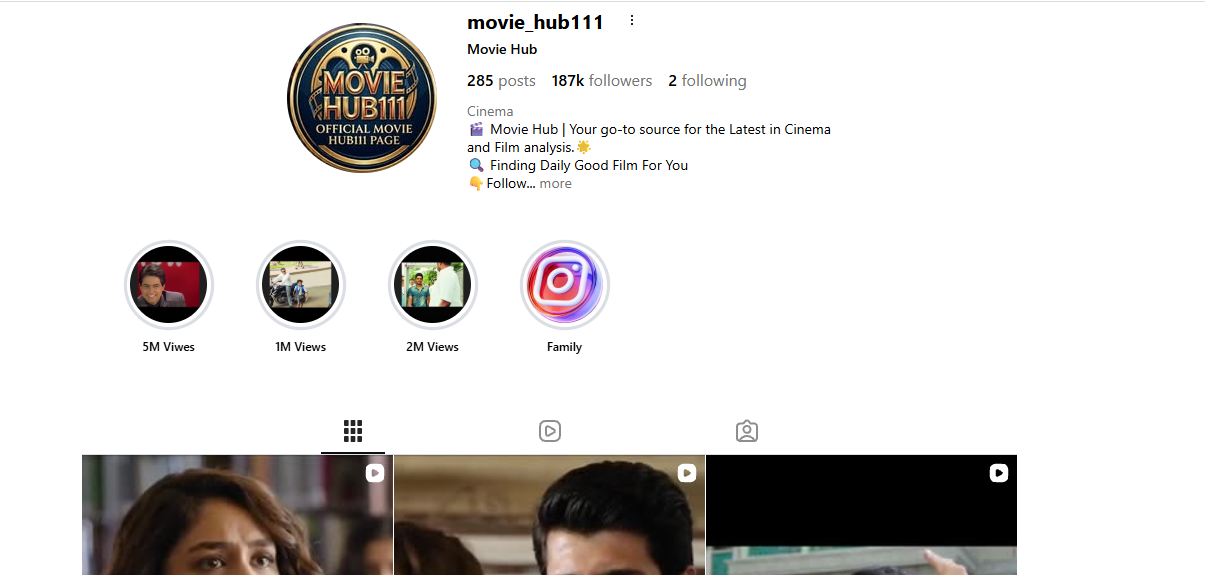The width and height of the screenshot is (1205, 575).
Task: Click the 5M Viwes highlight label
Action: (169, 347)
